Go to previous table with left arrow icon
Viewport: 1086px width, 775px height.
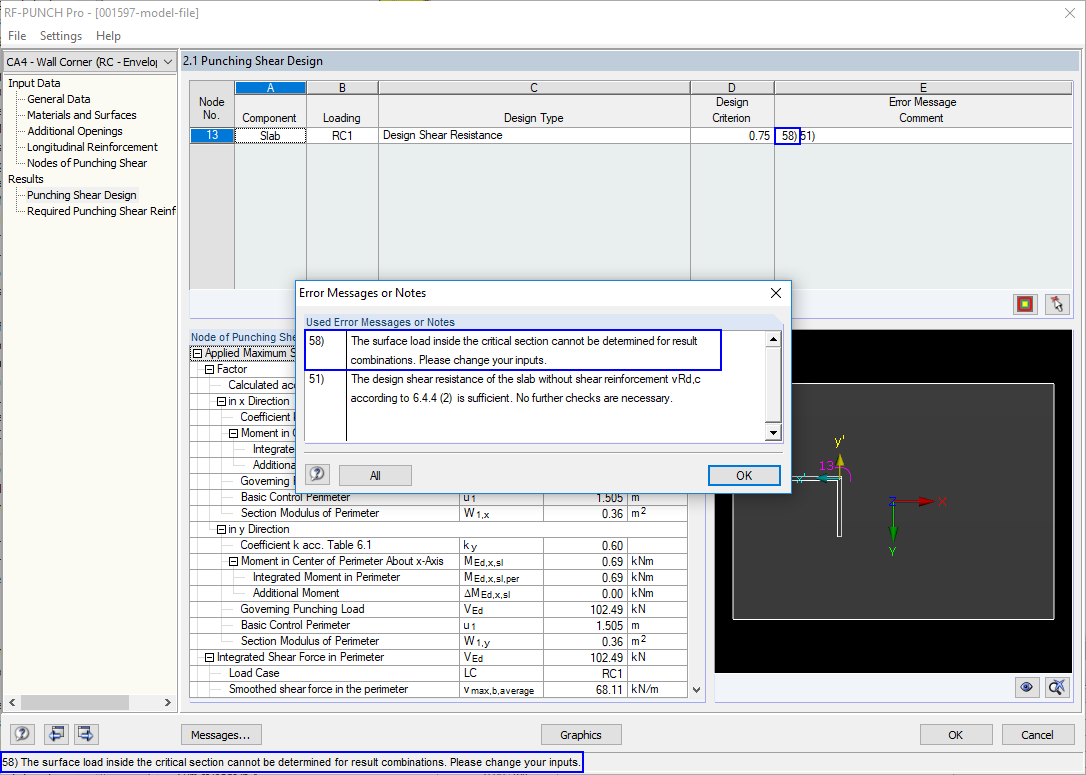tap(56, 734)
